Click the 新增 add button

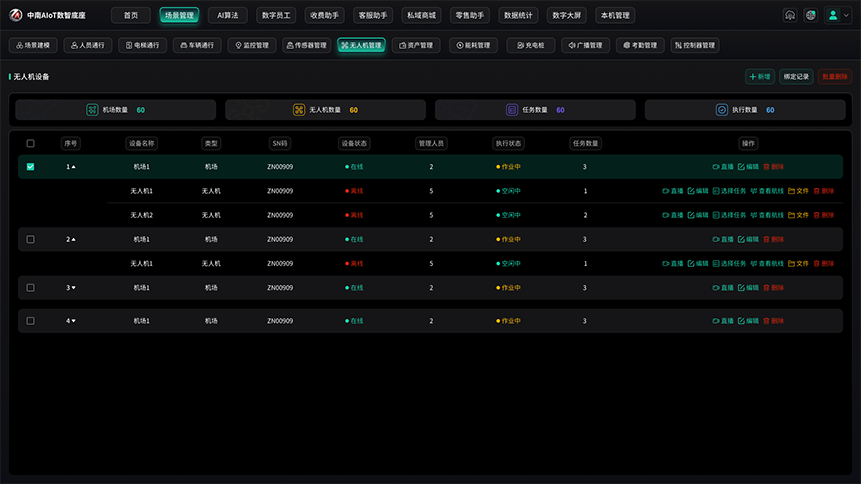(760, 76)
